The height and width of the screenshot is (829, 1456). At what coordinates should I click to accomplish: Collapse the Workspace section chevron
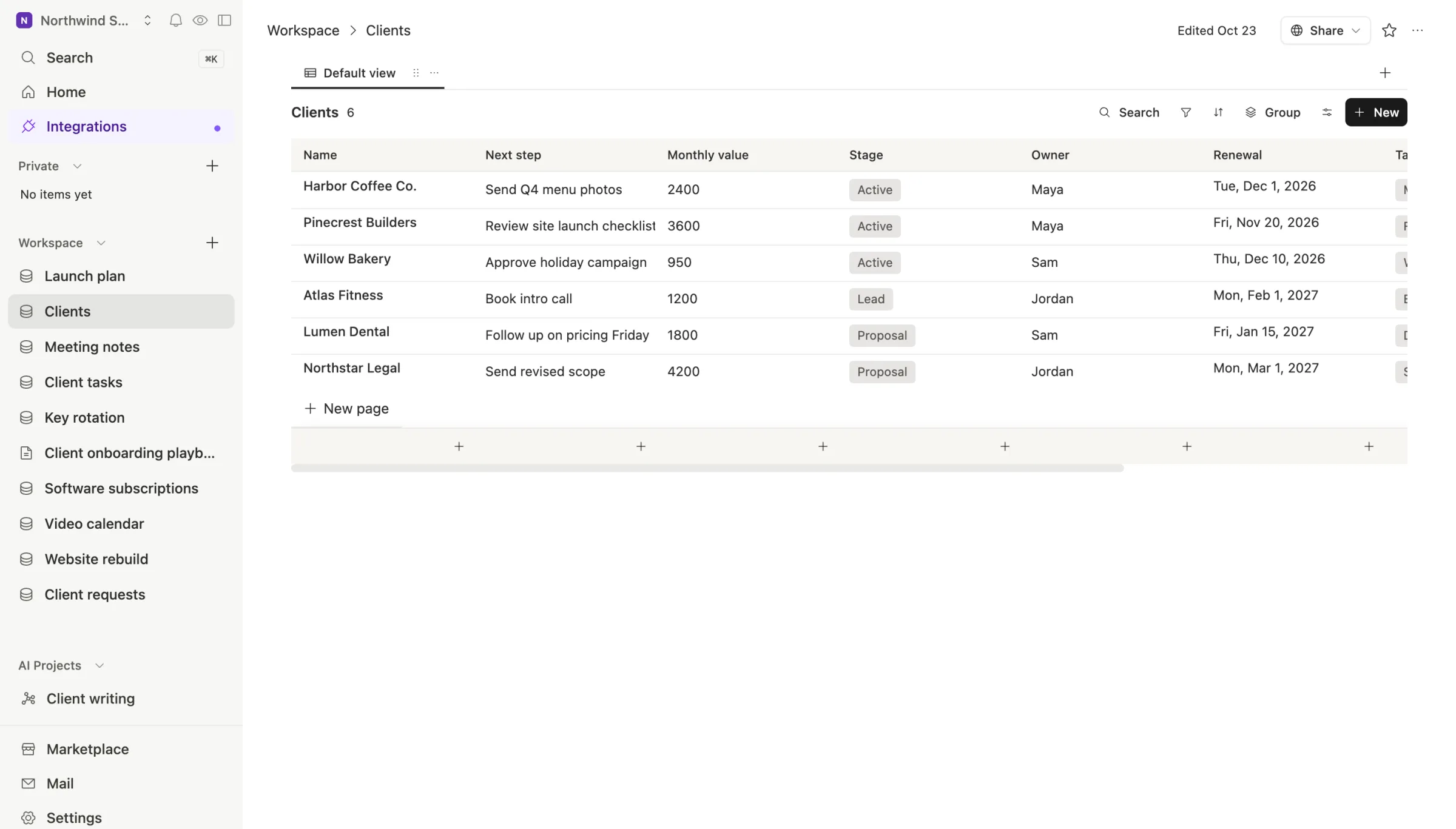click(x=101, y=243)
